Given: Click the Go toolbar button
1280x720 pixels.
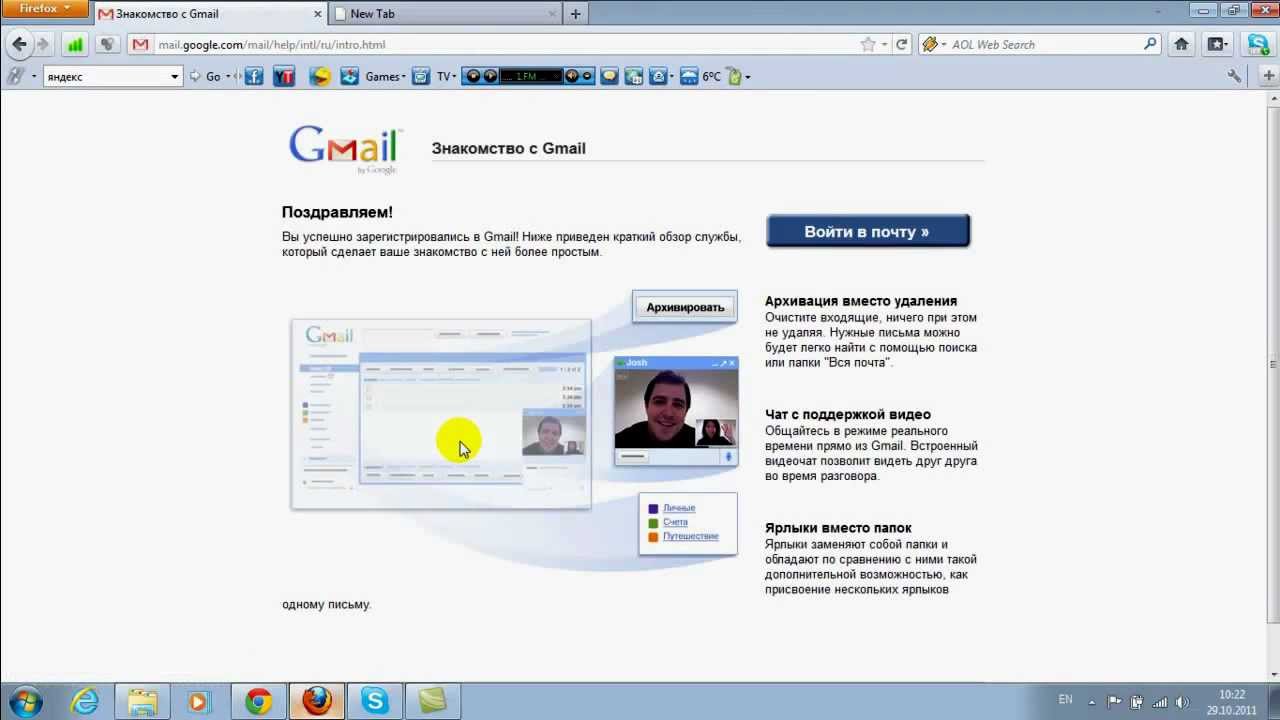Looking at the screenshot, I should coord(206,76).
